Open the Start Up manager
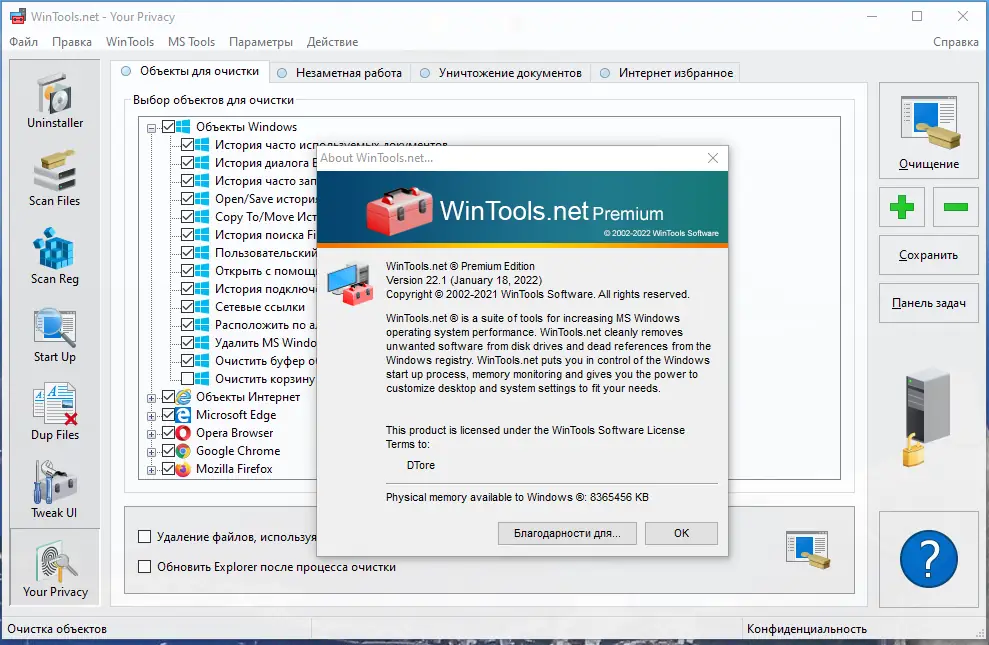Image resolution: width=989 pixels, height=645 pixels. [x=55, y=335]
